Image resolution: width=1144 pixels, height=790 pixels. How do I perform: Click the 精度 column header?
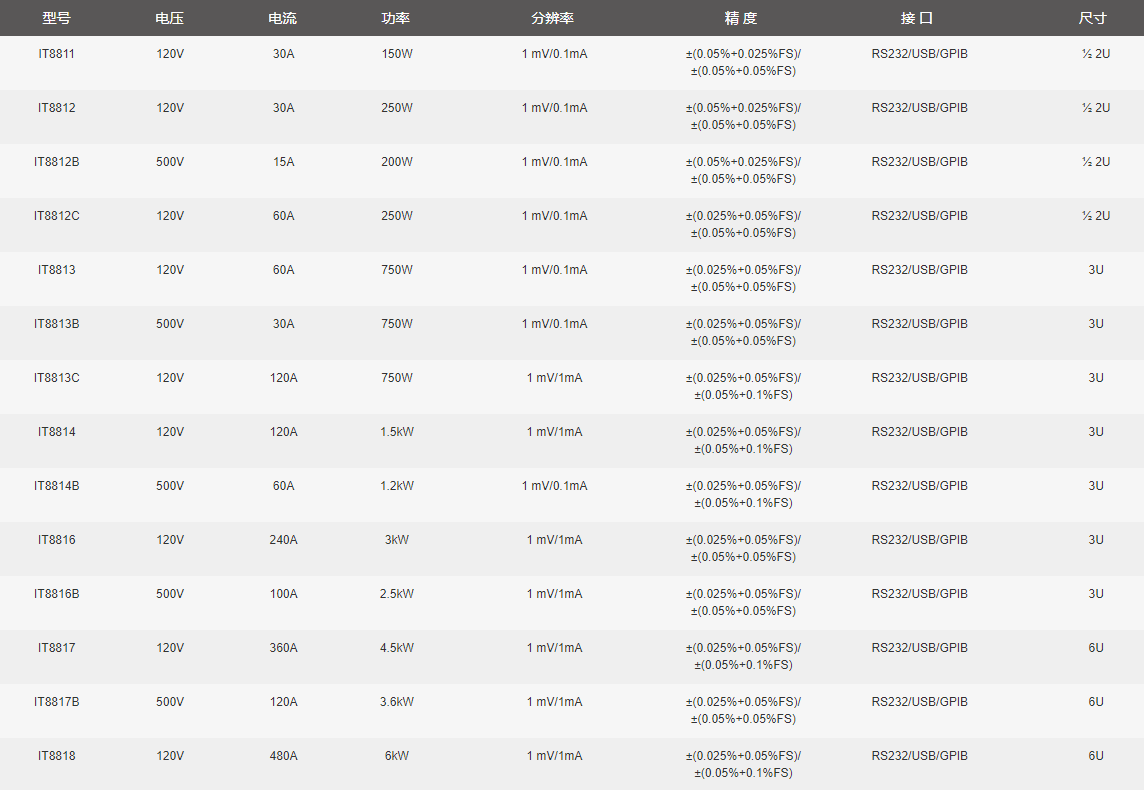(741, 18)
